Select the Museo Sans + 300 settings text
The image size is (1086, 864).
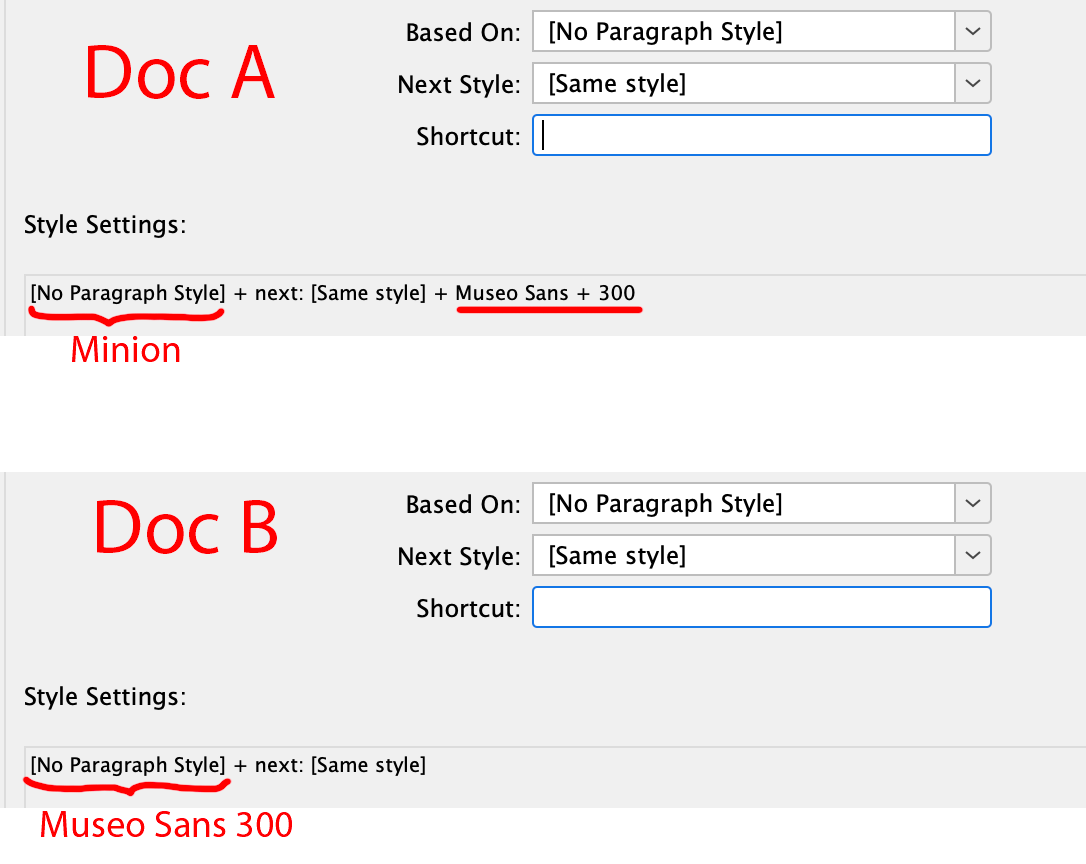546,293
